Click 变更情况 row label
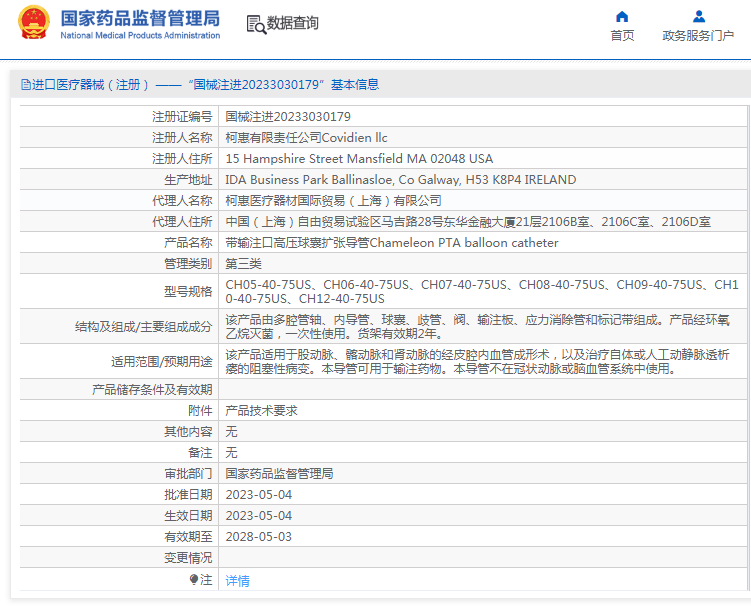 [x=188, y=558]
